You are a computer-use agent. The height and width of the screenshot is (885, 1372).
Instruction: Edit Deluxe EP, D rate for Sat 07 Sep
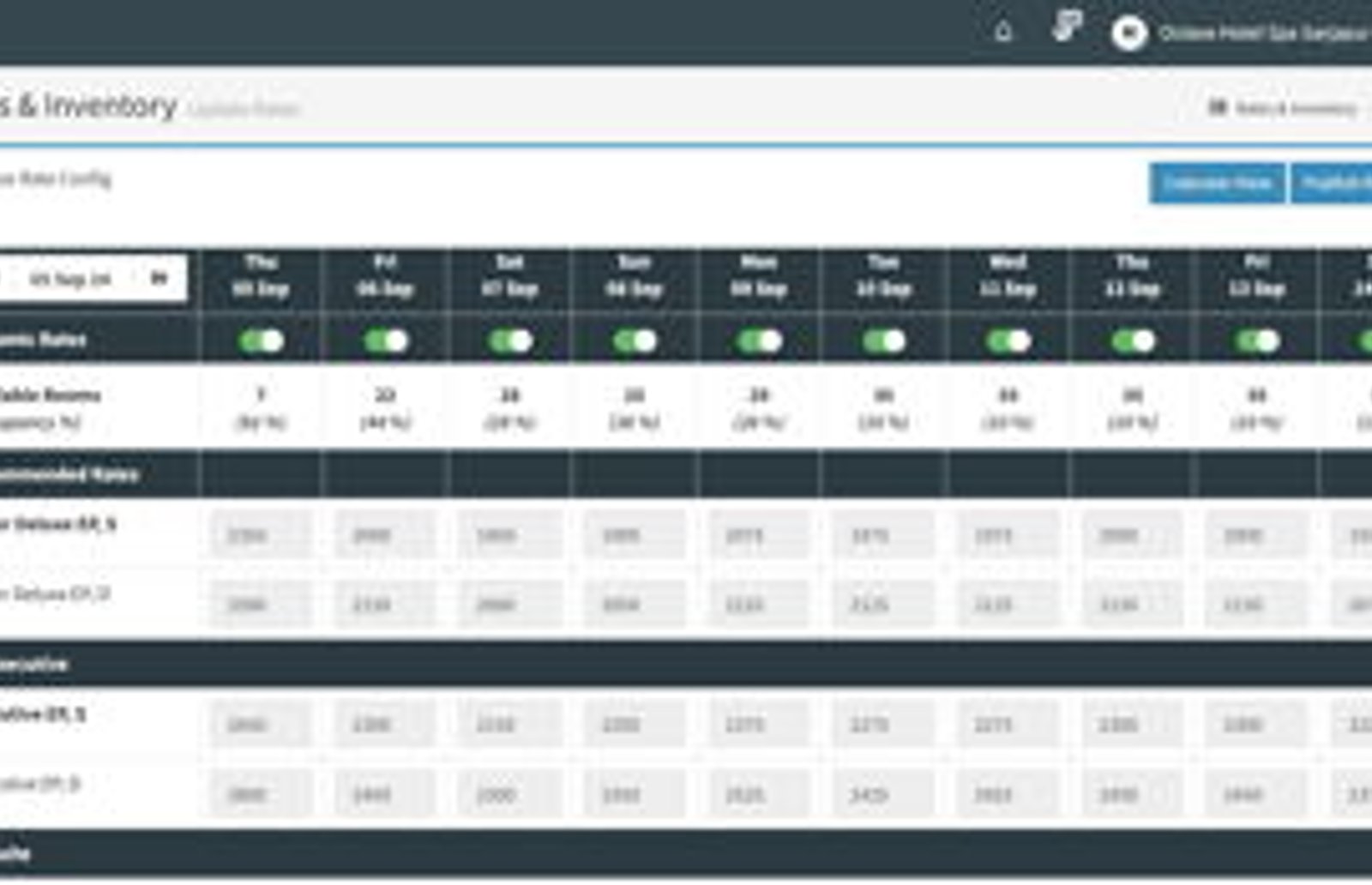pos(510,604)
